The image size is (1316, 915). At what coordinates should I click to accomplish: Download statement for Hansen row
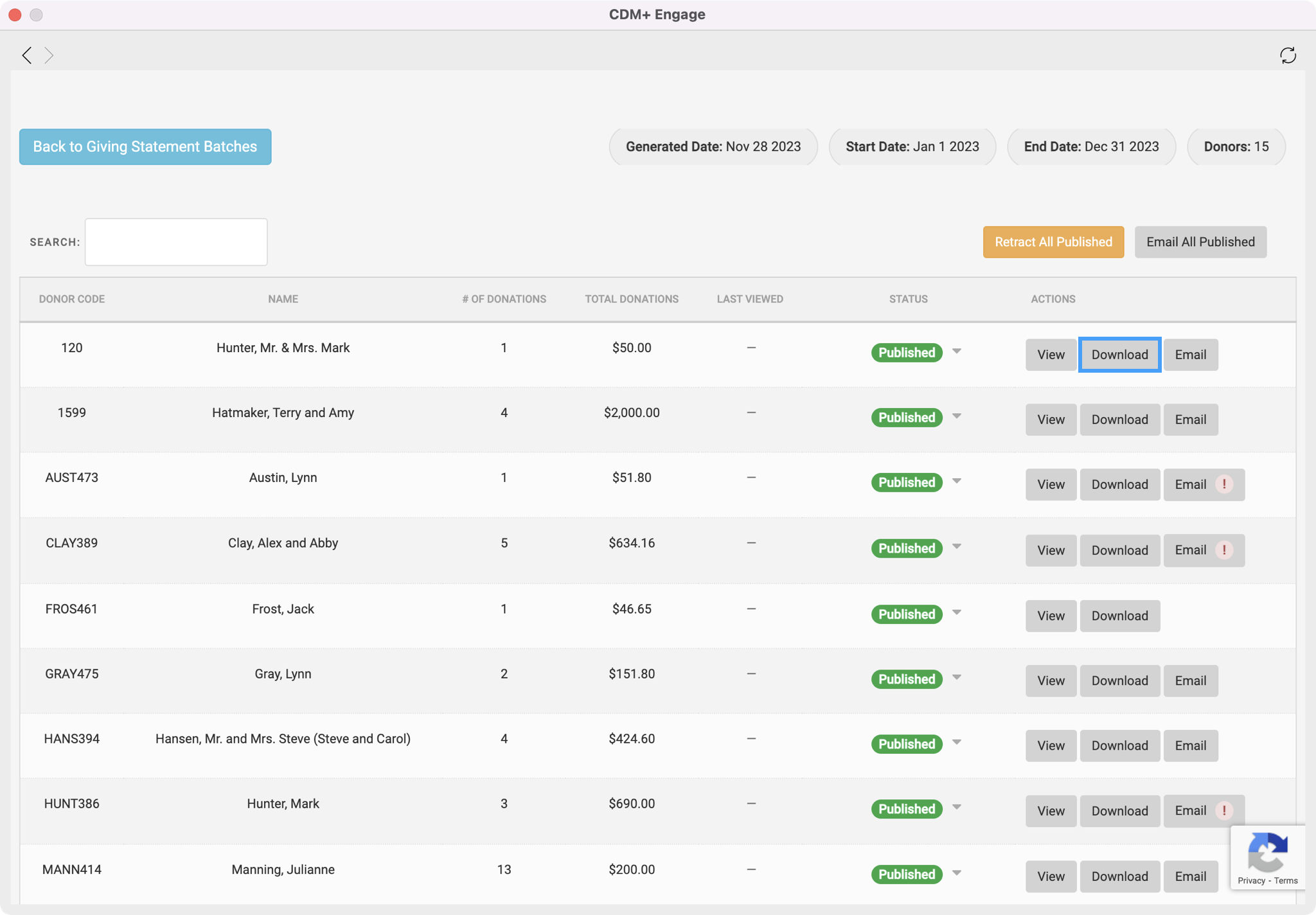pyautogui.click(x=1119, y=745)
